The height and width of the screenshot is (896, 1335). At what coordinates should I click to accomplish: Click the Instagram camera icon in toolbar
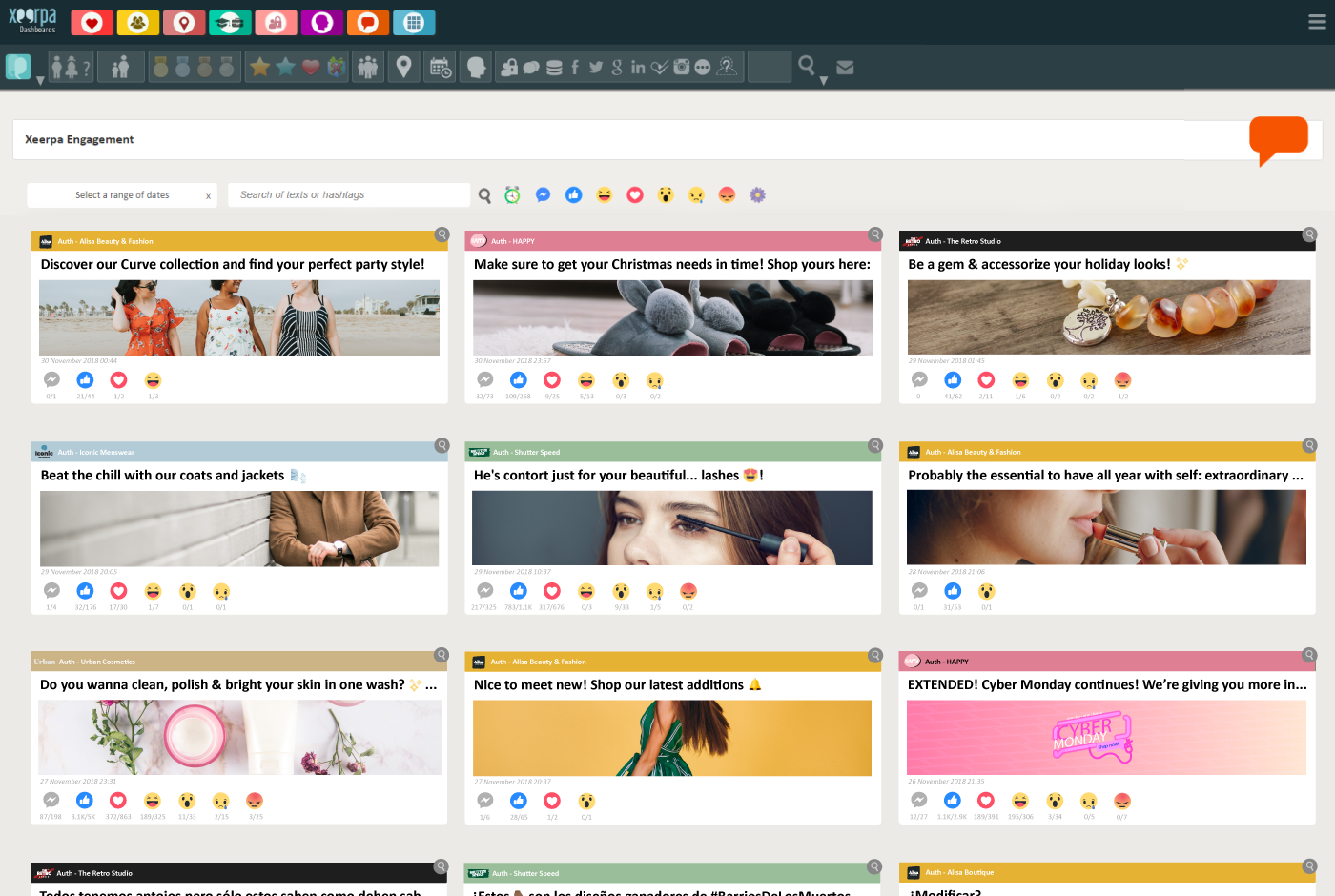coord(682,67)
